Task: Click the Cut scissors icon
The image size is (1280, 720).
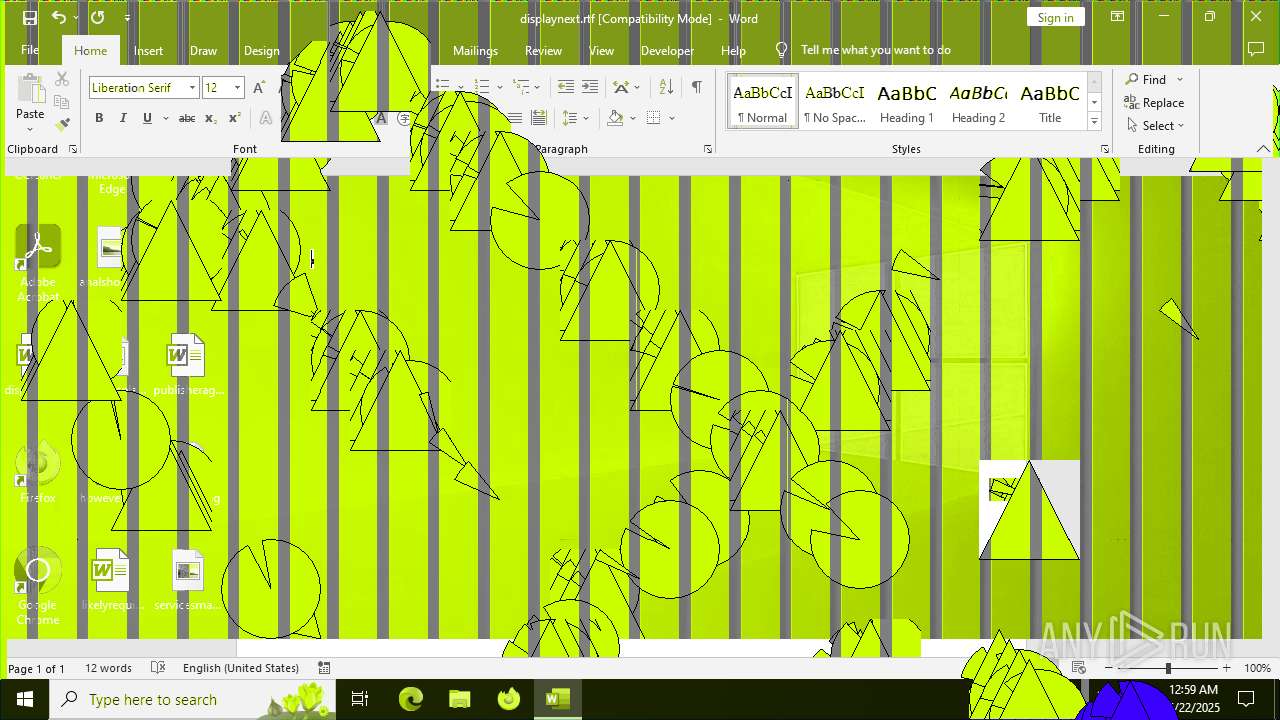Action: click(62, 79)
